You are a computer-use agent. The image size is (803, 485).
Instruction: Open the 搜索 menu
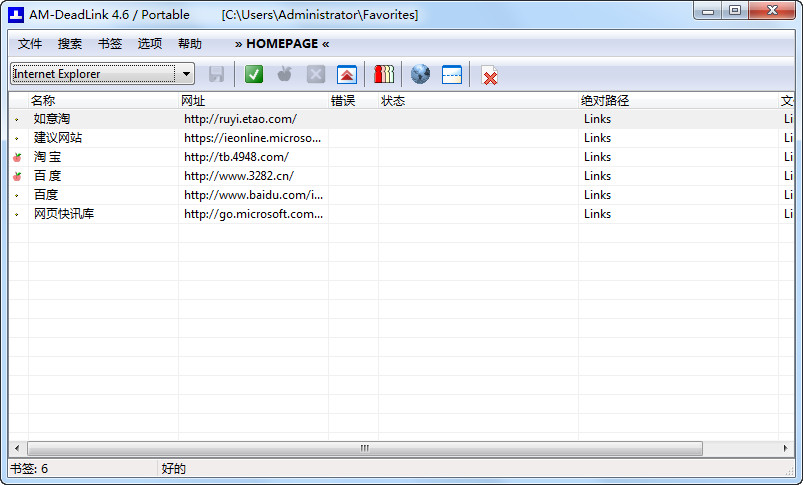pyautogui.click(x=70, y=44)
